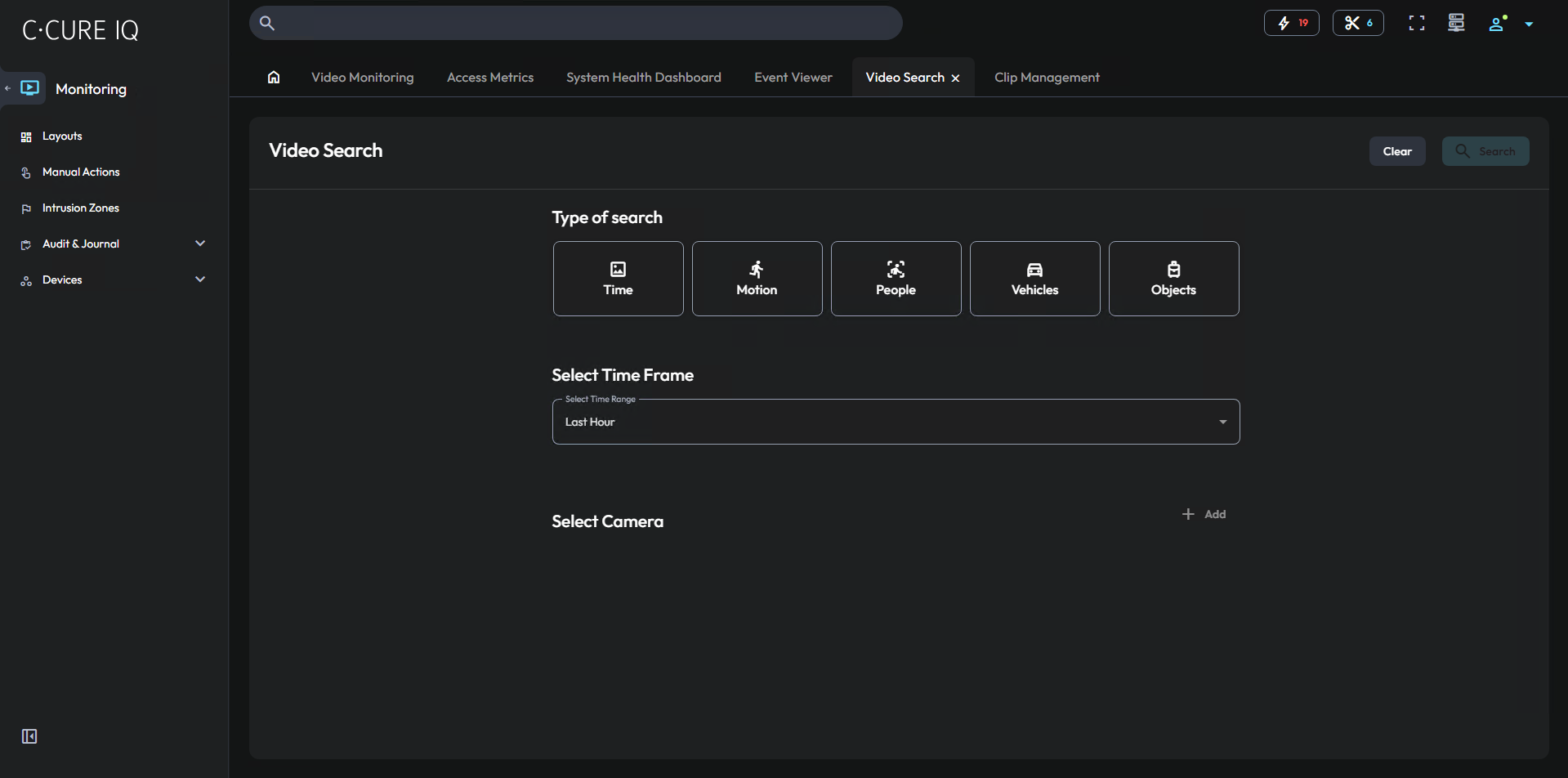Open the server status icon in the header
Image resolution: width=1568 pixels, height=778 pixels.
click(1456, 22)
